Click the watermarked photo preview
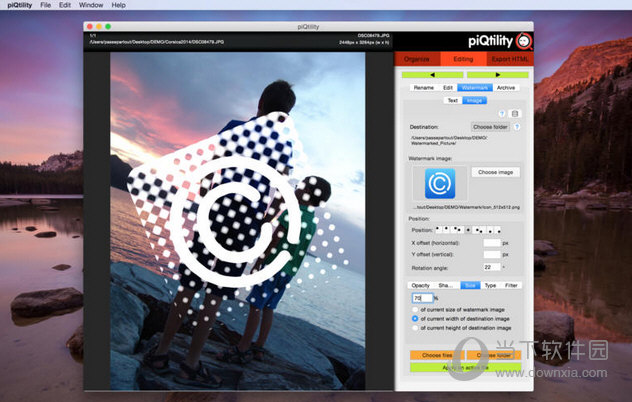 pyautogui.click(x=238, y=221)
